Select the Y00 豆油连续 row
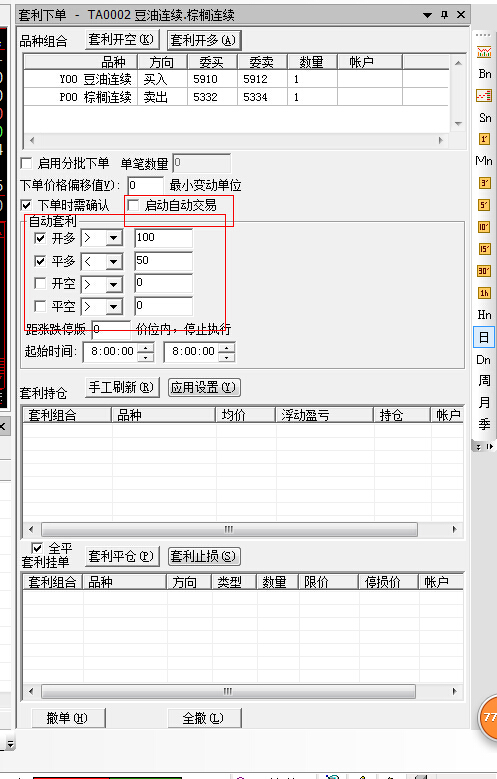This screenshot has height=779, width=497. click(x=236, y=79)
